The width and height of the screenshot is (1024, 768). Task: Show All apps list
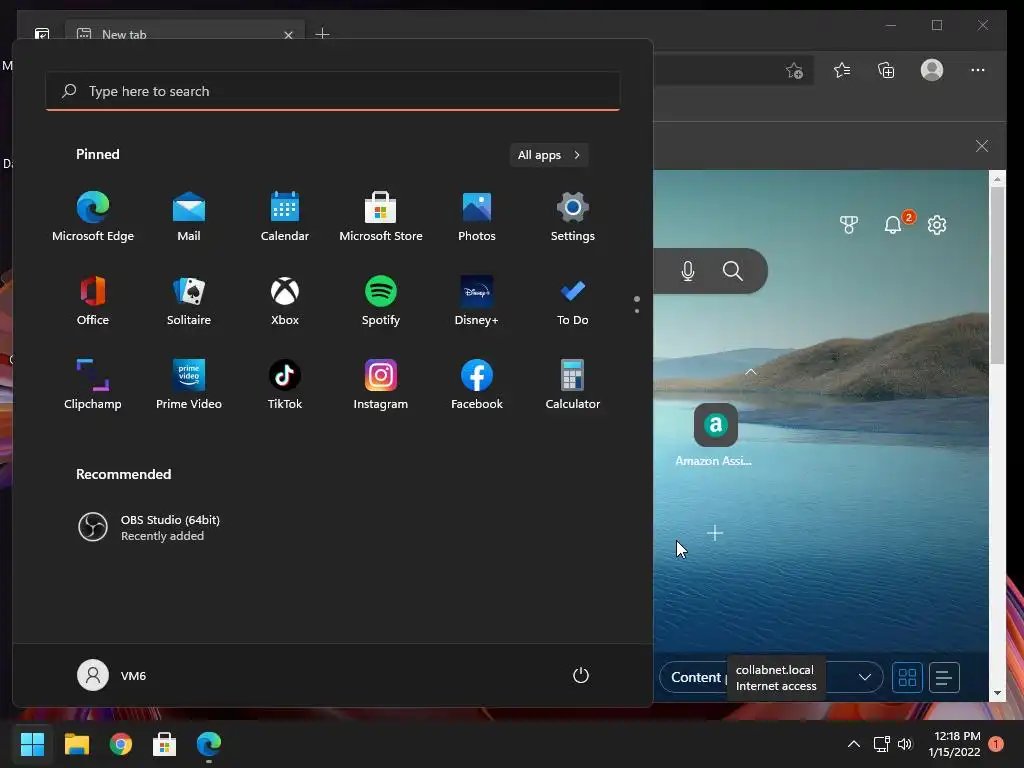[549, 155]
